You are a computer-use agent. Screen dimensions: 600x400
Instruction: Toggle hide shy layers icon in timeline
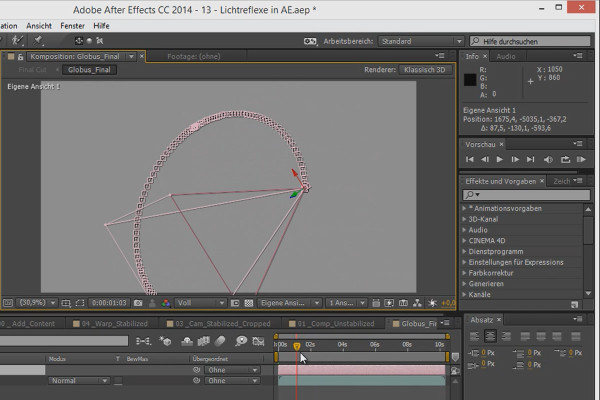pyautogui.click(x=187, y=341)
